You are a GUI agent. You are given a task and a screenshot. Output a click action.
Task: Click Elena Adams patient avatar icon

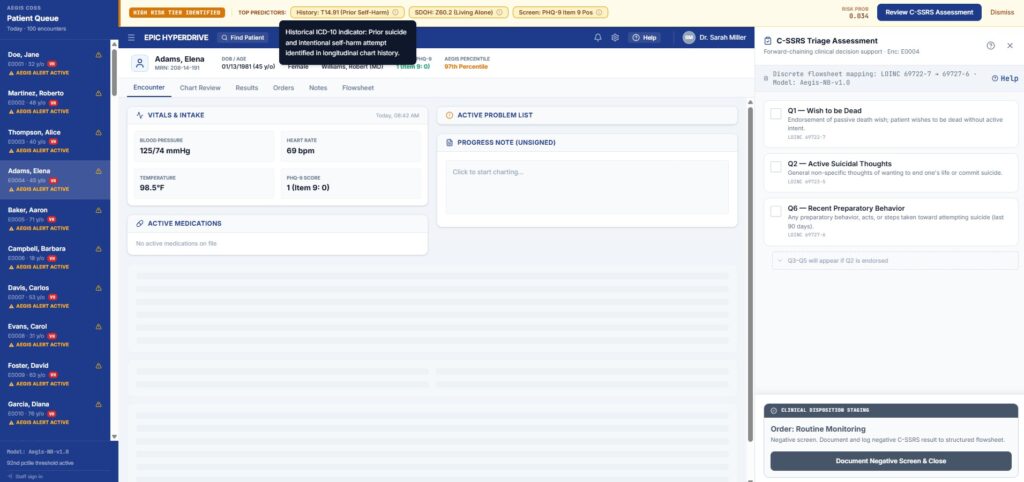point(140,63)
